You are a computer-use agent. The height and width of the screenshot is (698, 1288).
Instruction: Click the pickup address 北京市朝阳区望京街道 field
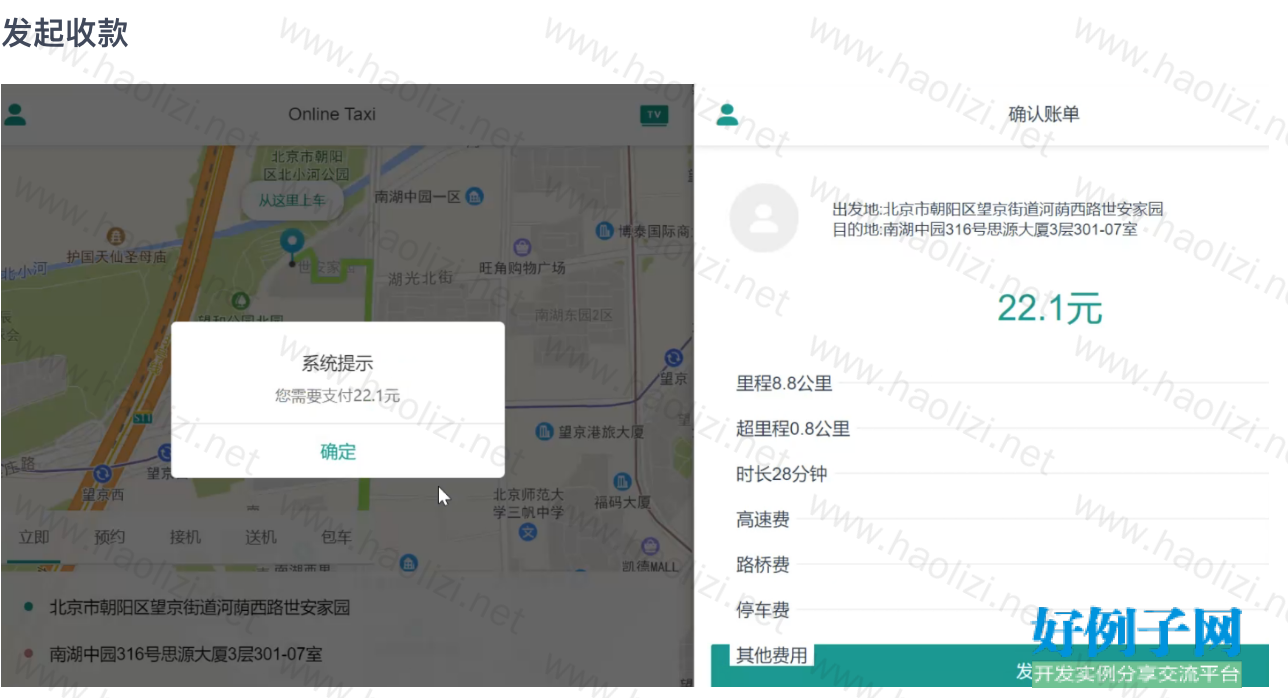point(200,607)
